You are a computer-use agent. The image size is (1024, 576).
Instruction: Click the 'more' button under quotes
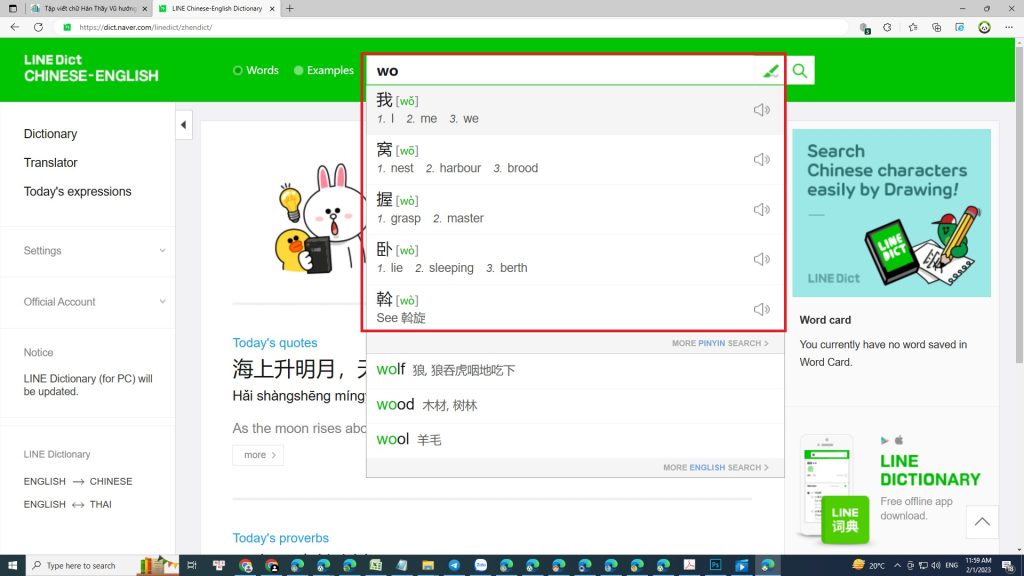coord(258,455)
